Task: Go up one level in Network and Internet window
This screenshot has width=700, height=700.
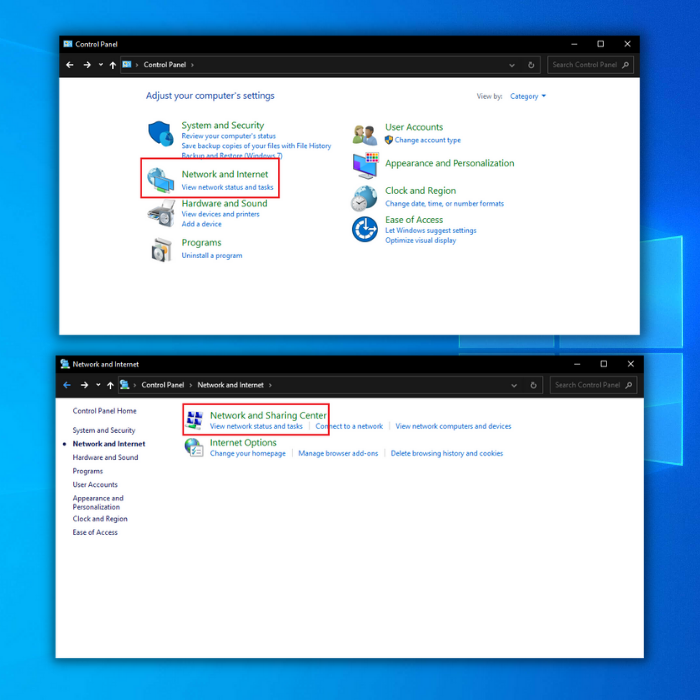Action: coord(110,385)
